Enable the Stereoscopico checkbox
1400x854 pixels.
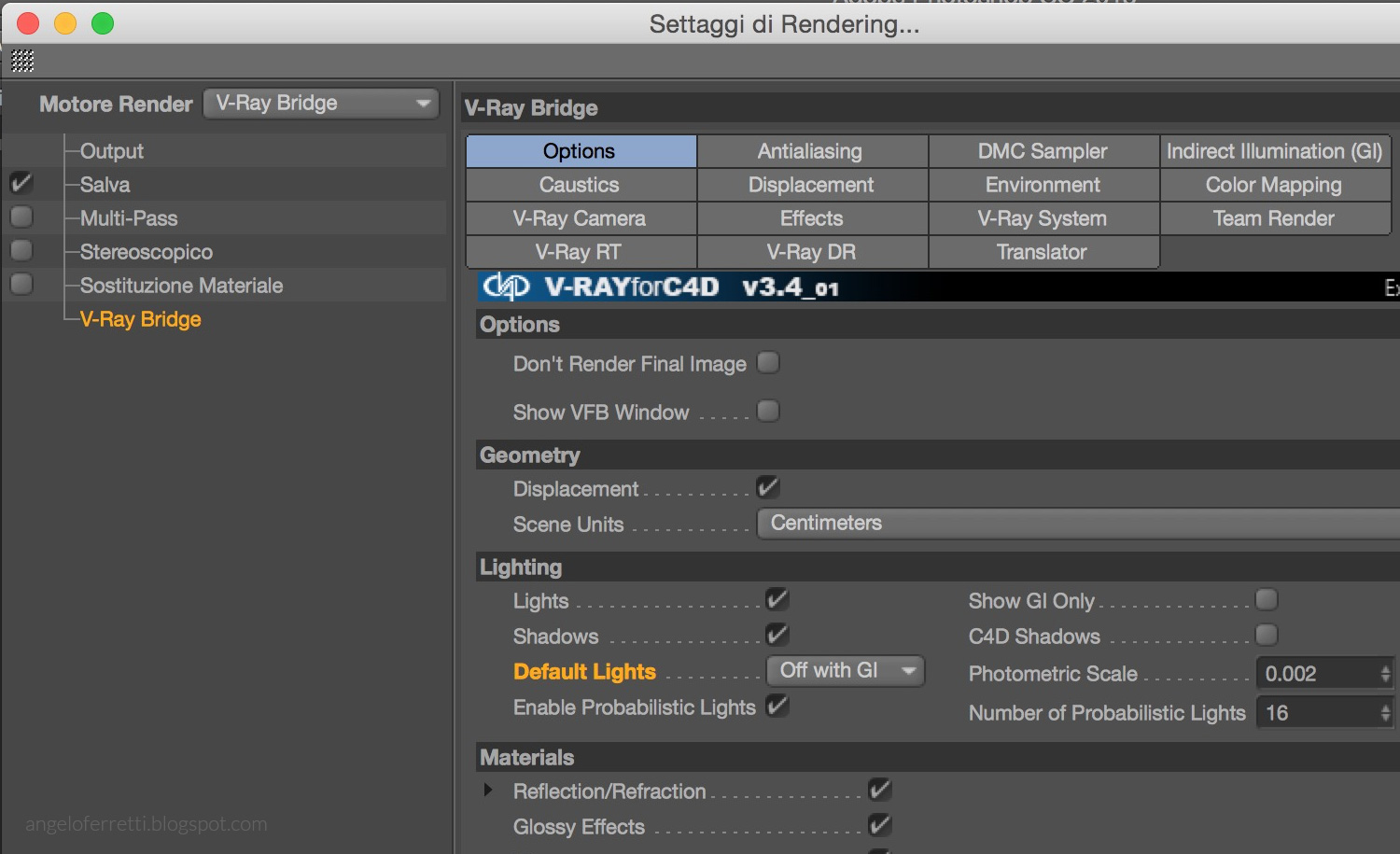coord(21,250)
